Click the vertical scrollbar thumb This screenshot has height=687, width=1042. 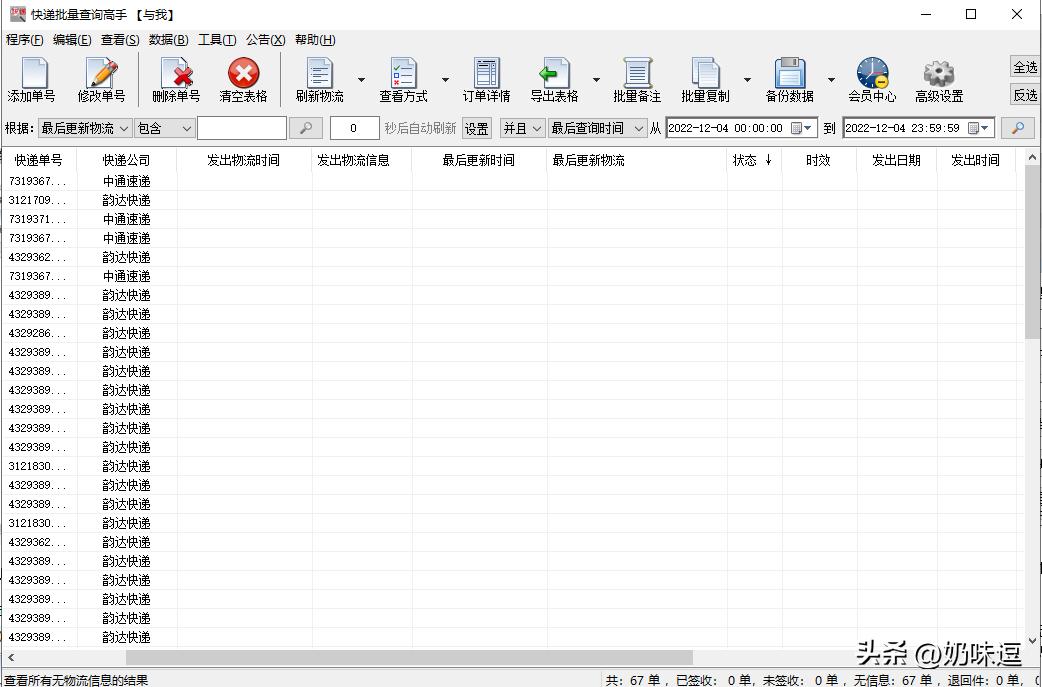pos(1033,252)
